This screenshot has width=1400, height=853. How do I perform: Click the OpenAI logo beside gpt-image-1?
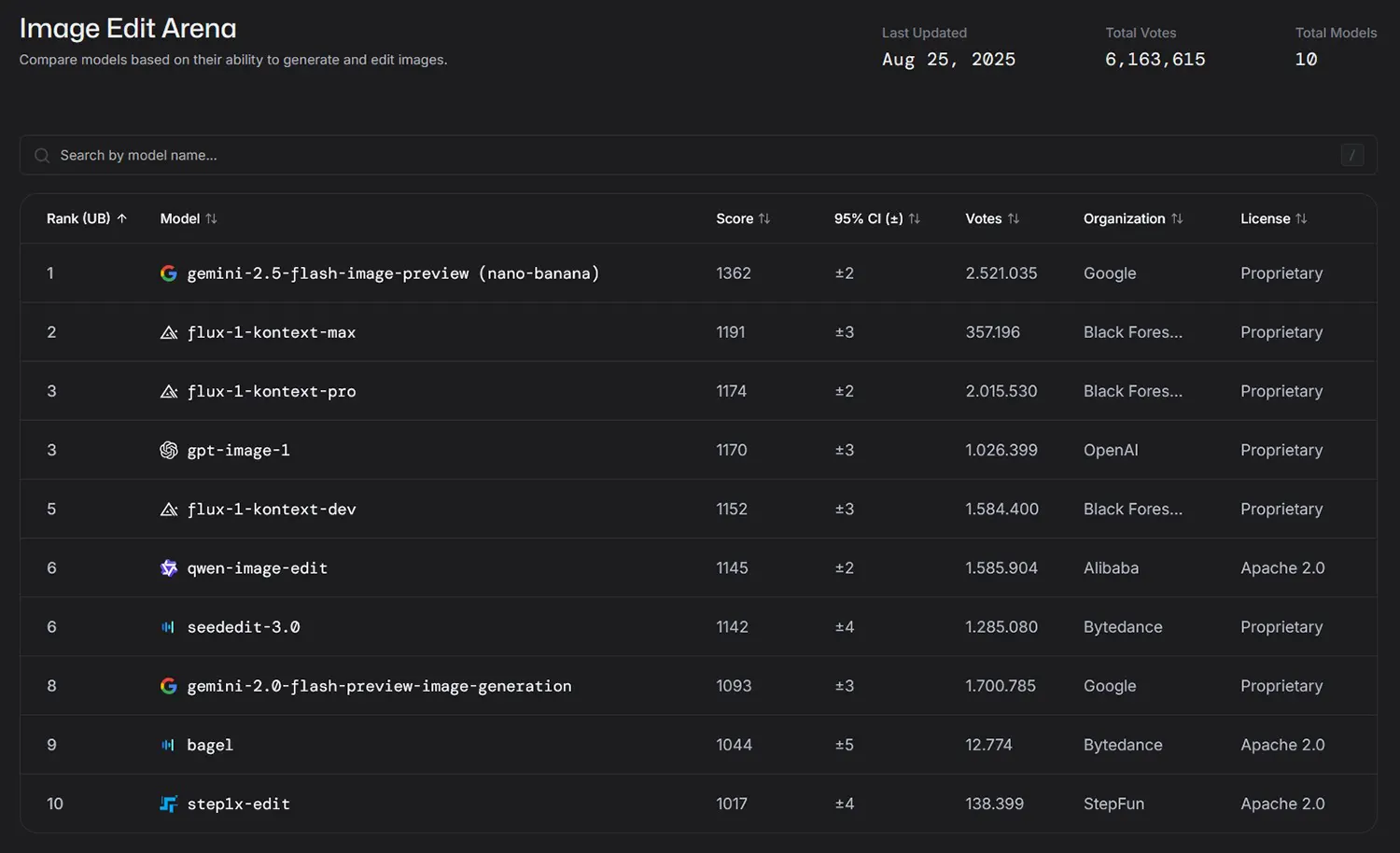coord(168,450)
